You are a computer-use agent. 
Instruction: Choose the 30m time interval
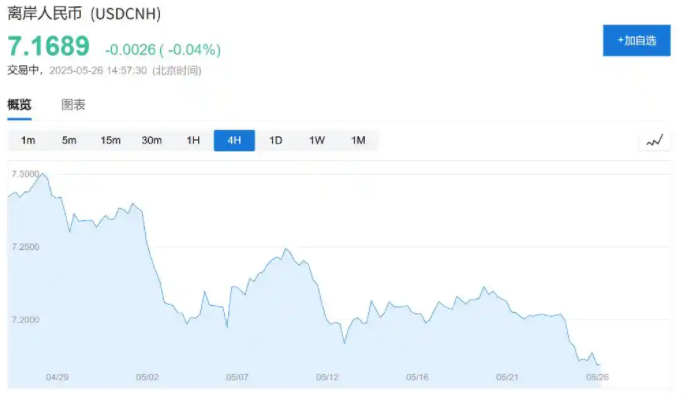(x=152, y=141)
